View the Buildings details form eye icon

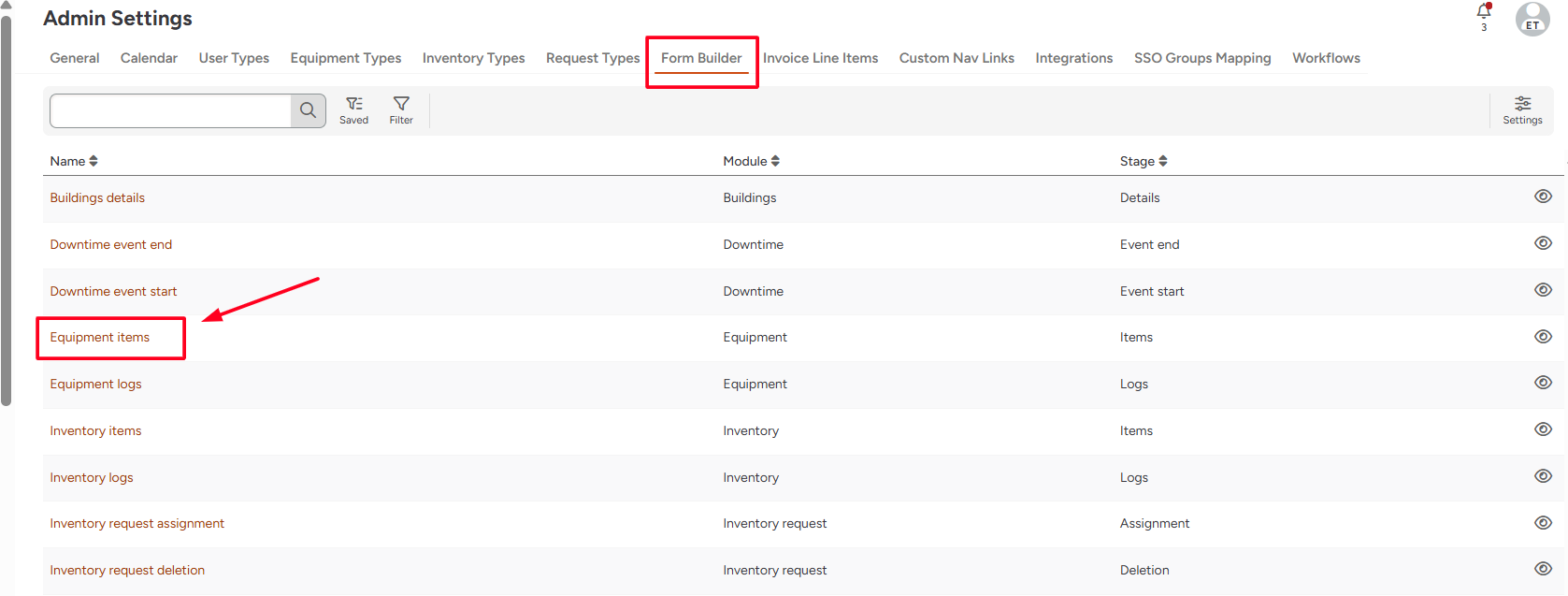(1543, 196)
